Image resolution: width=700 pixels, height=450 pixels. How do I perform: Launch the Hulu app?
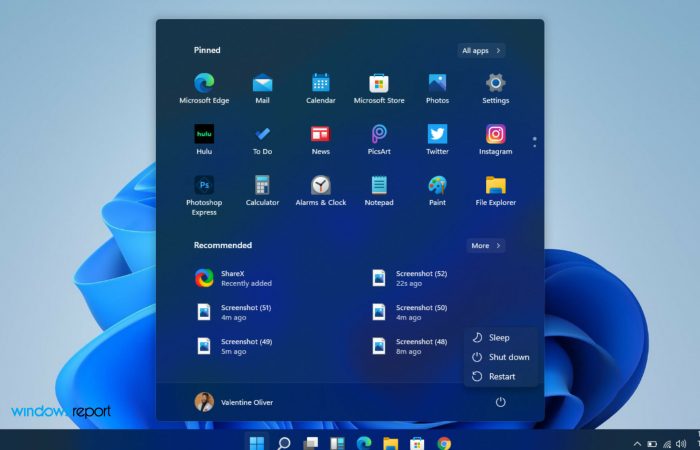[204, 140]
